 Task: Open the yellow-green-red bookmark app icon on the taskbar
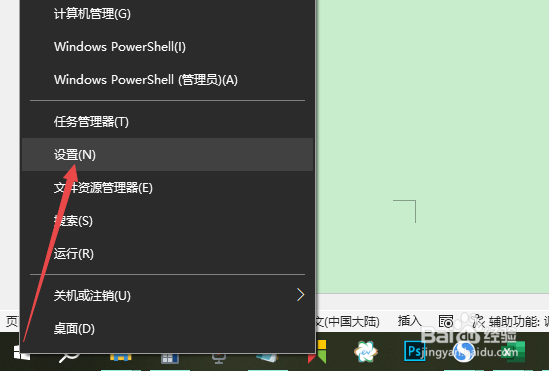(x=317, y=352)
